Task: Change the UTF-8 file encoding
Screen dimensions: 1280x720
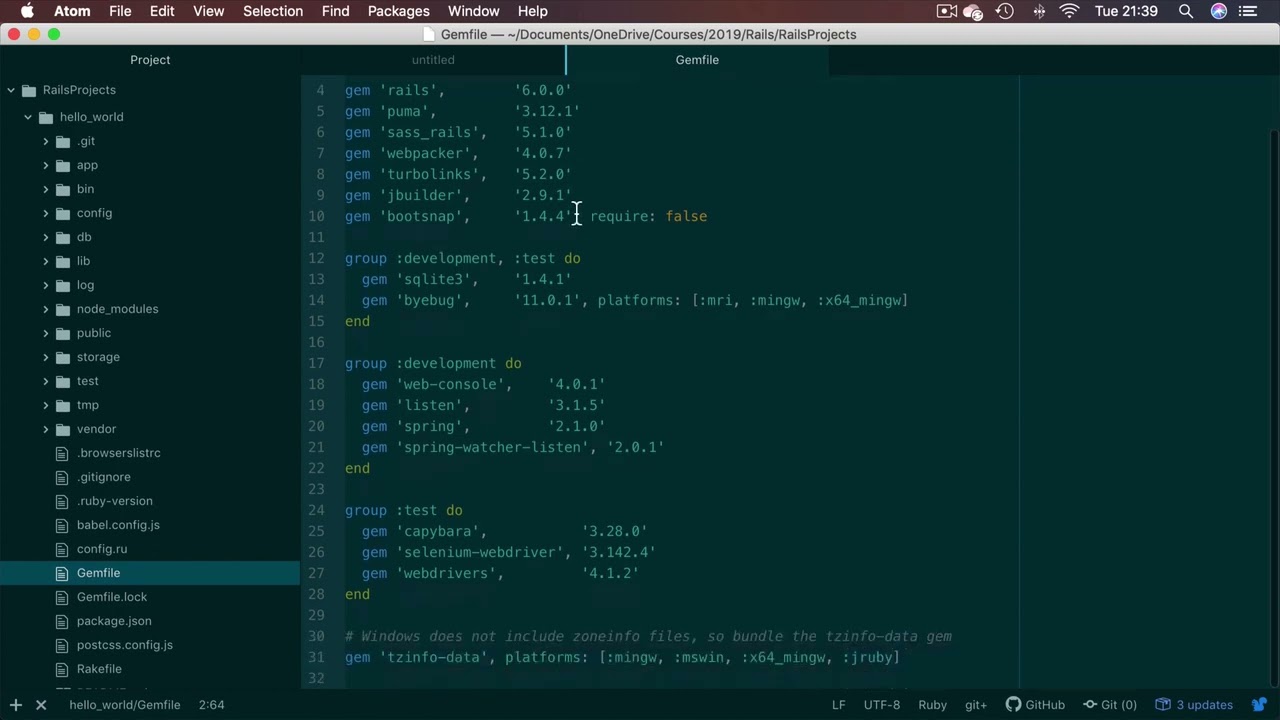Action: pyautogui.click(x=882, y=705)
